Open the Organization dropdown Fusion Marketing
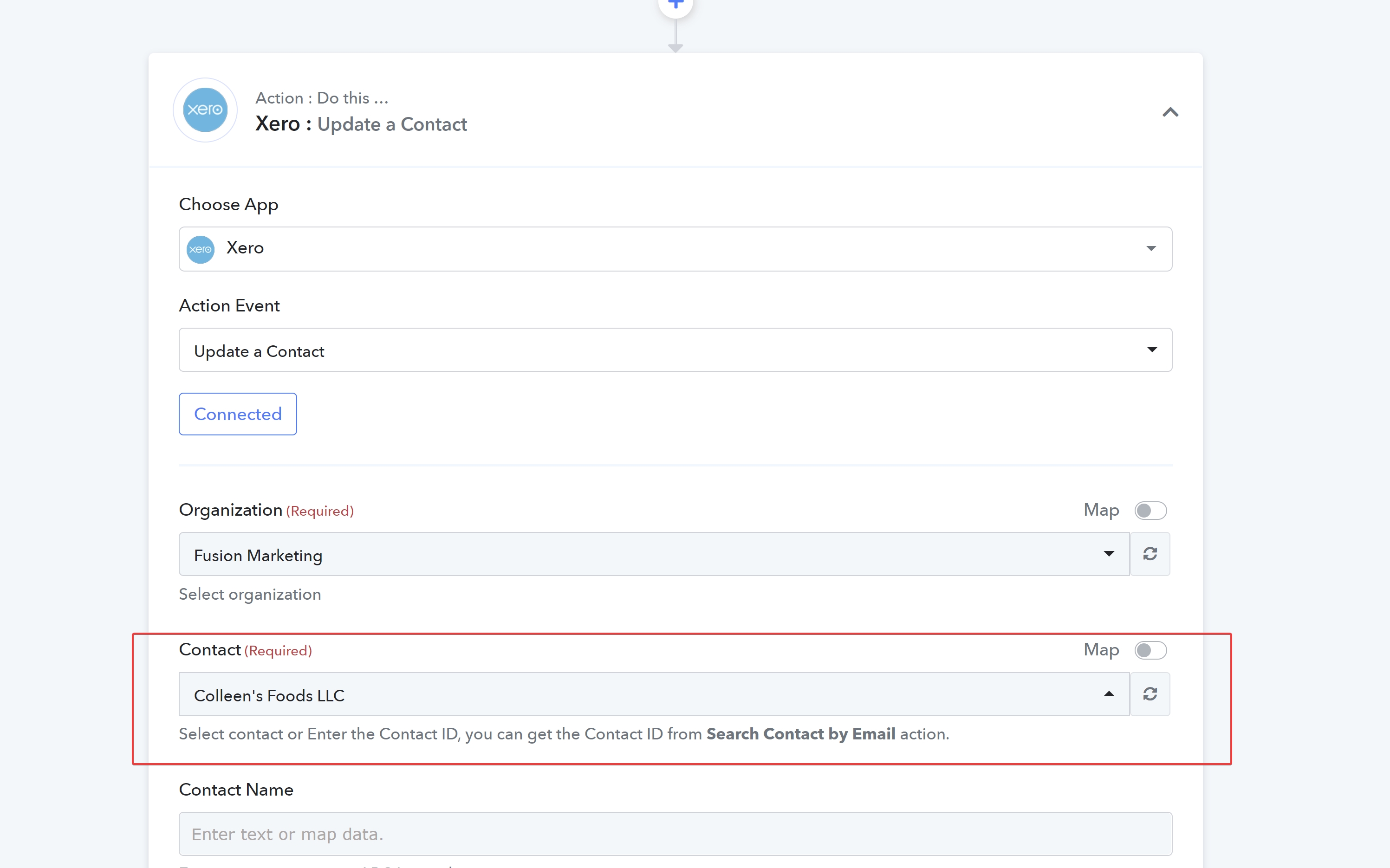Image resolution: width=1390 pixels, height=868 pixels. pos(654,554)
